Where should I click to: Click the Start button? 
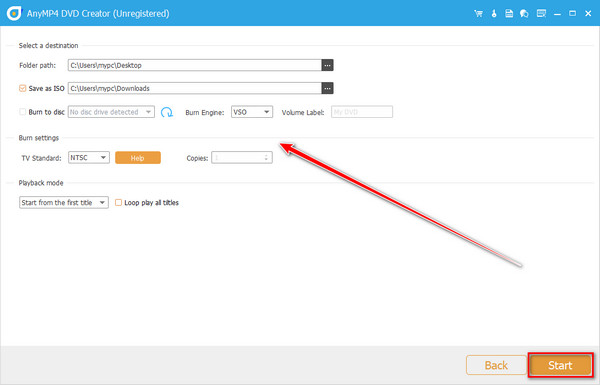click(x=560, y=365)
